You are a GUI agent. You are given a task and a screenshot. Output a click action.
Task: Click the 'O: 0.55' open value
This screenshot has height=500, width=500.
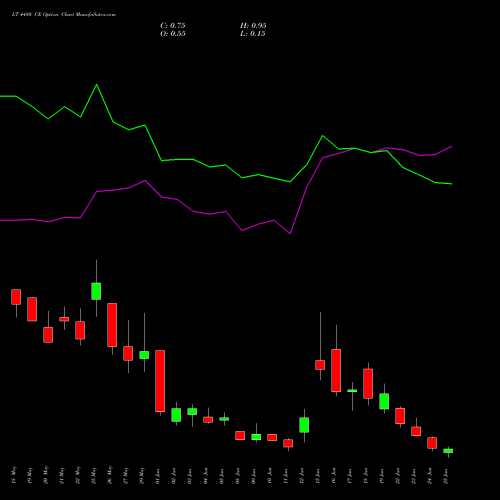pos(173,34)
